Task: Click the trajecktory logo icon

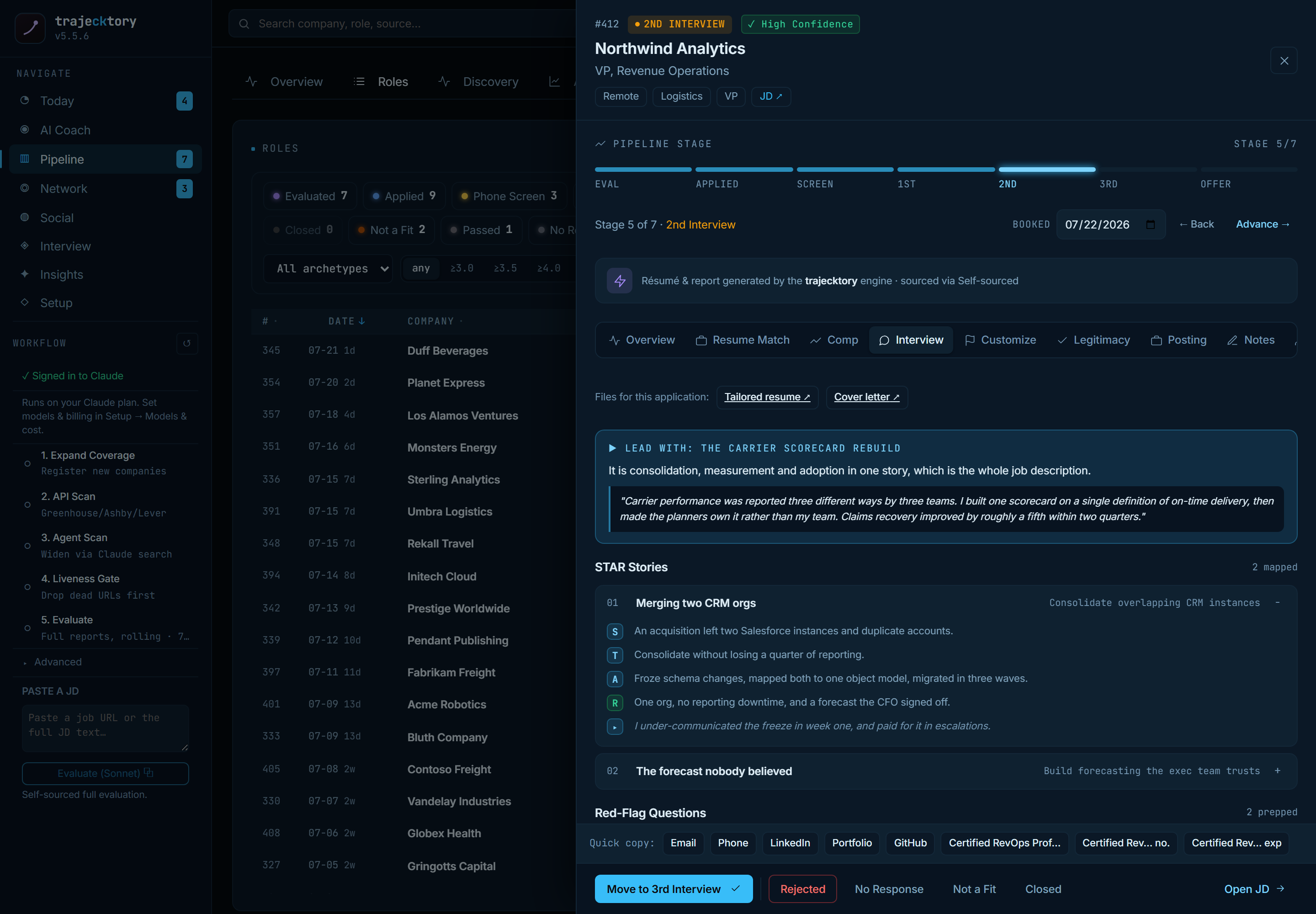Action: point(30,27)
